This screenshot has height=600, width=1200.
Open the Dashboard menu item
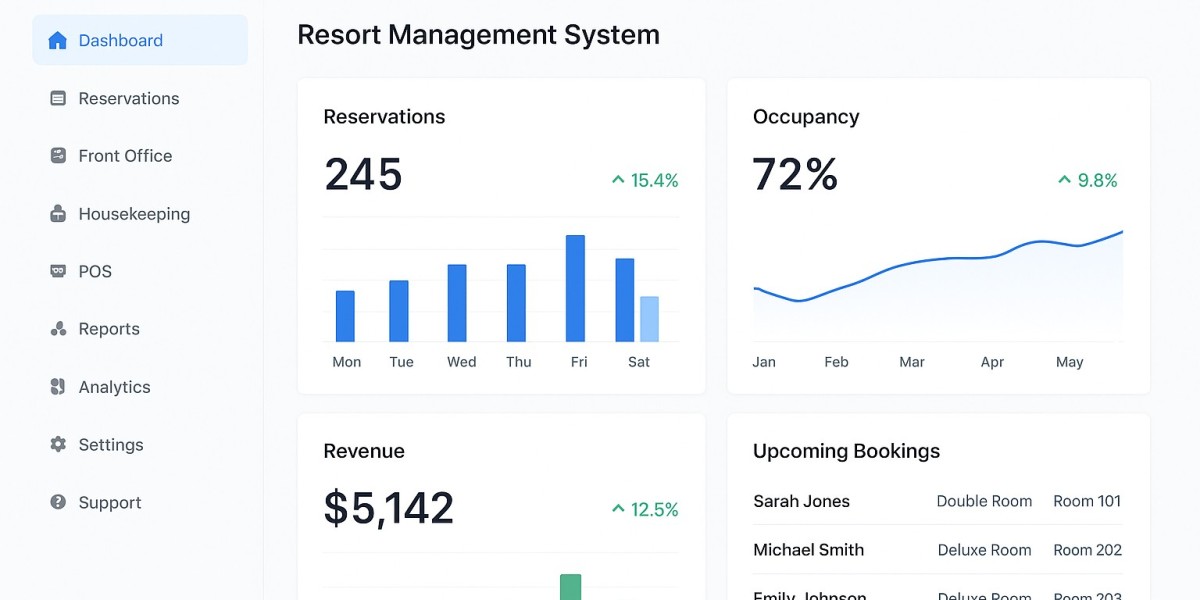point(140,40)
